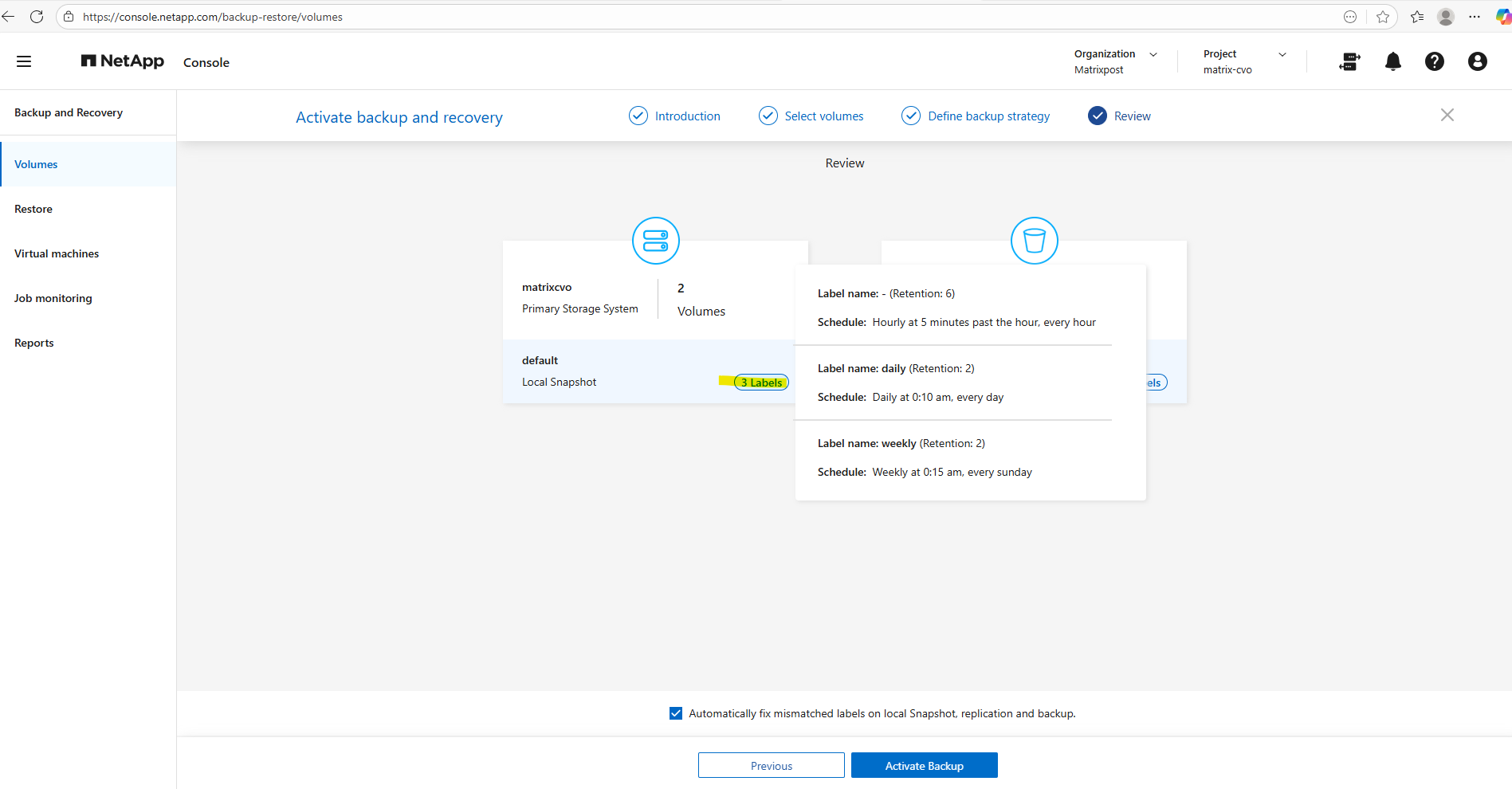Click the Previous button
This screenshot has width=1512, height=789.
point(771,765)
